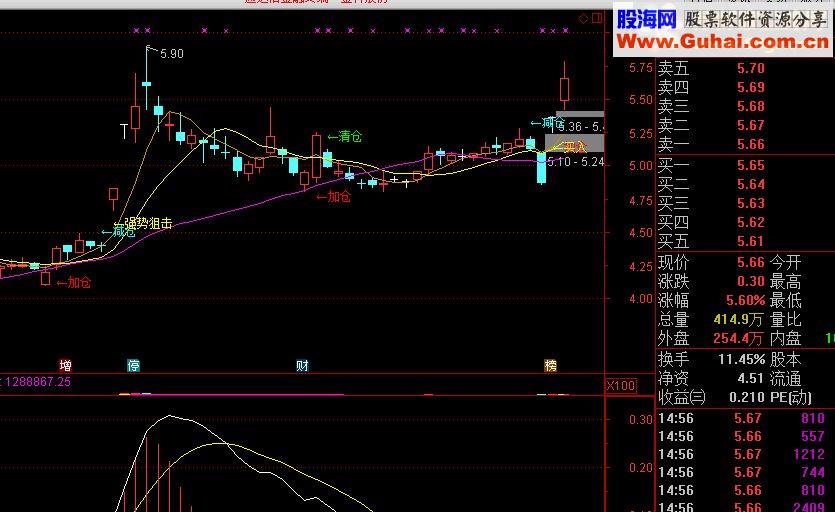Viewport: 835px width, 512px height.
Task: Click the 今开 label
Action: 785,262
